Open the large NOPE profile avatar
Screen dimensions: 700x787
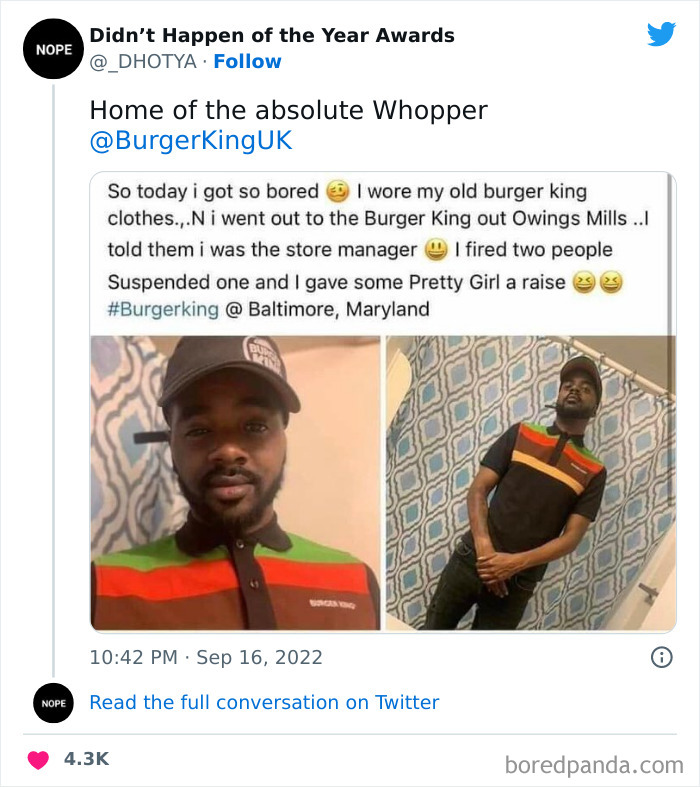(53, 48)
